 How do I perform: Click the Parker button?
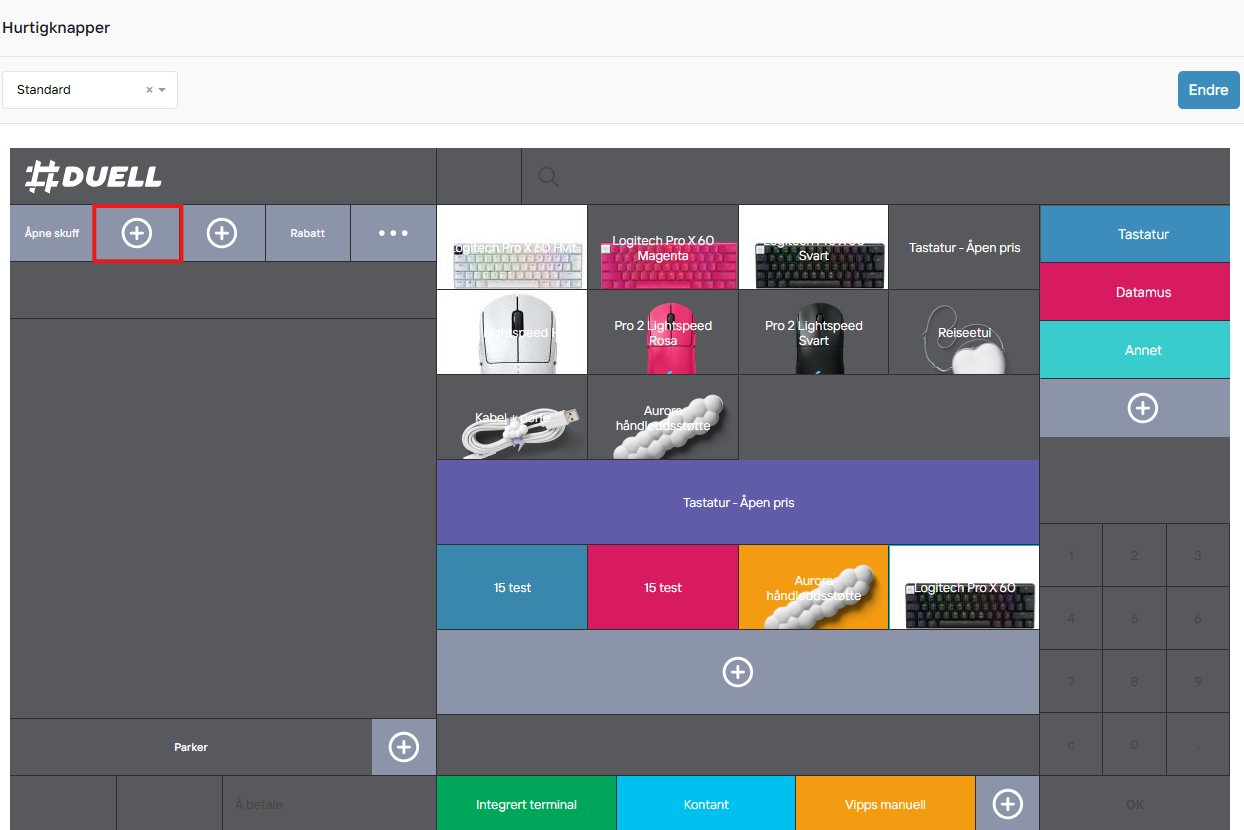[191, 747]
